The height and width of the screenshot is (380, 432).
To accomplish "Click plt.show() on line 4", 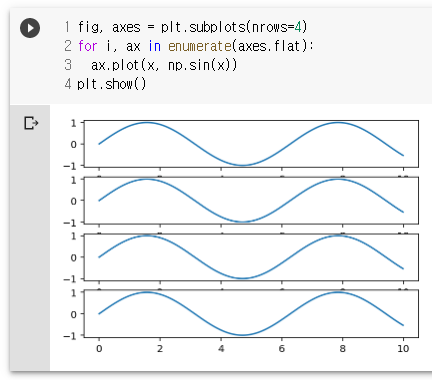I will [x=111, y=84].
